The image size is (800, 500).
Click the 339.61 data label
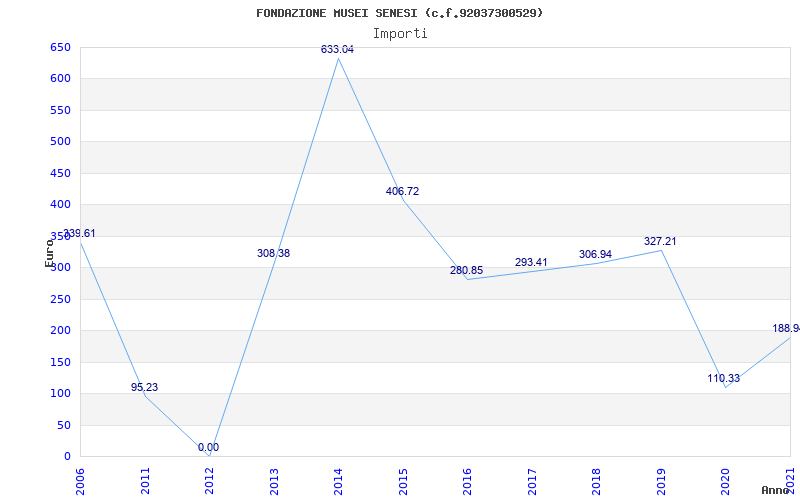(79, 233)
